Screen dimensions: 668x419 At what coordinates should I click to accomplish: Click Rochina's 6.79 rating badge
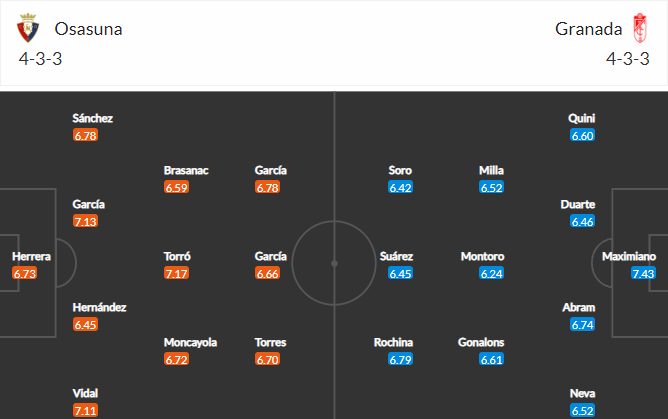pos(400,359)
